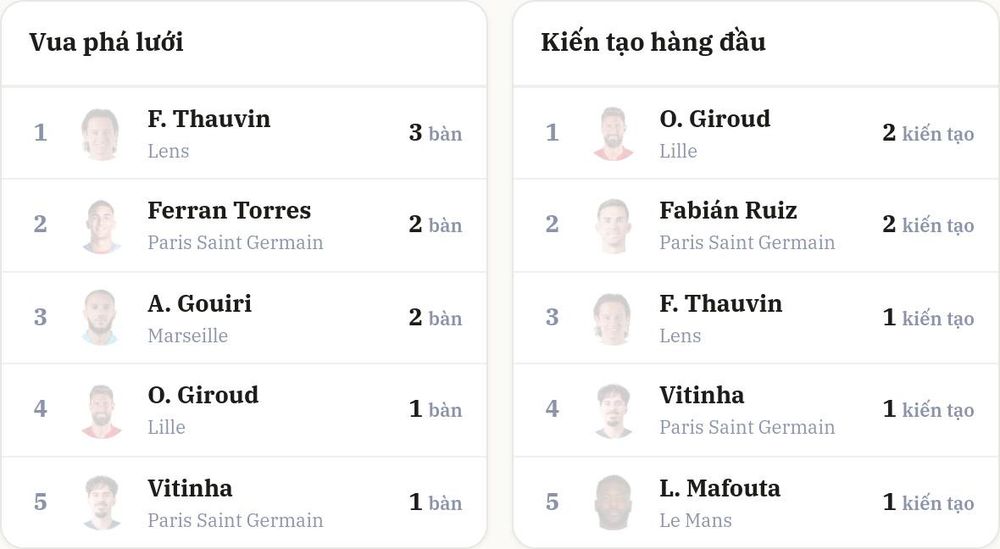
Task: Open the Le Mans team label
Action: click(695, 520)
